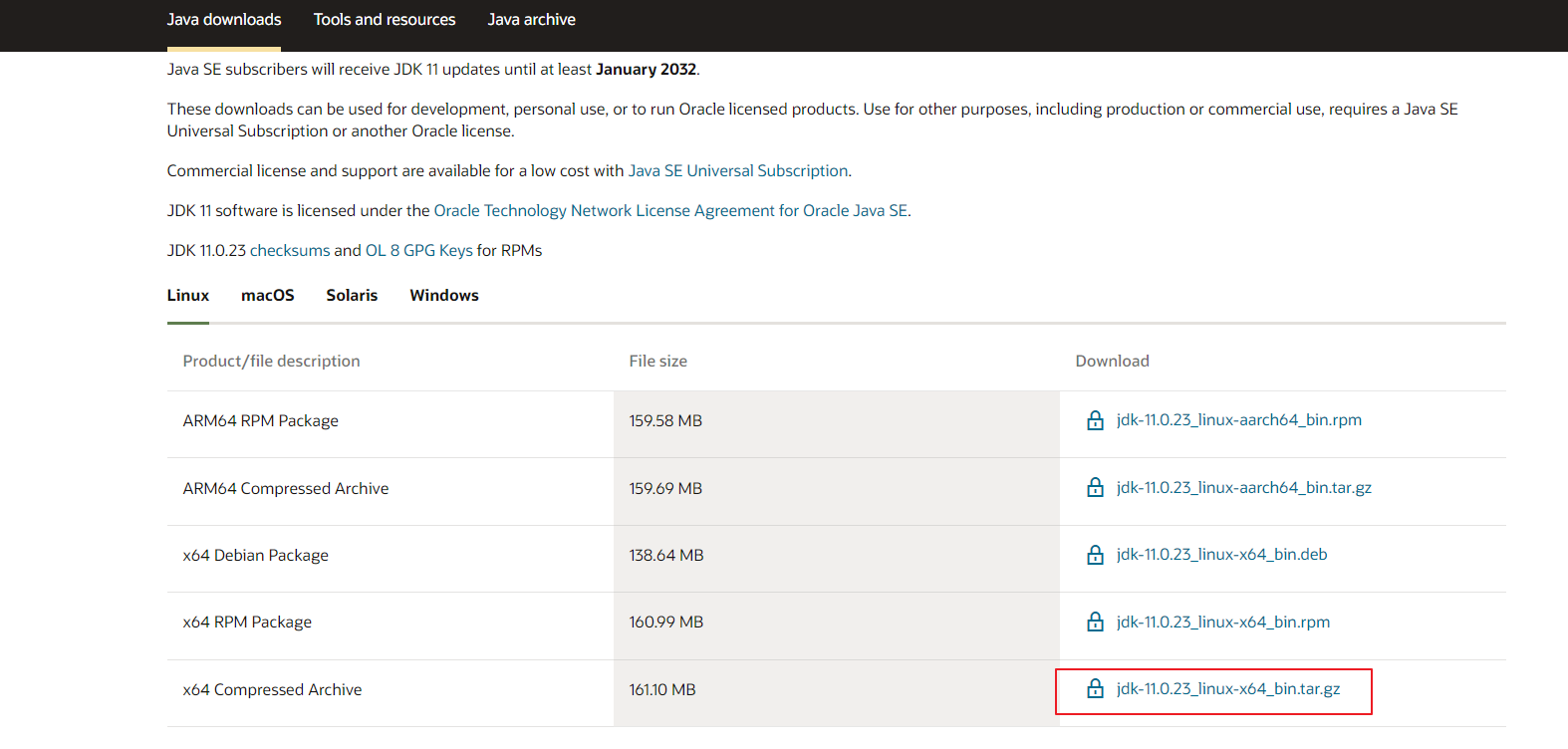
Task: Switch to the Solaris platform tab
Action: (x=352, y=295)
